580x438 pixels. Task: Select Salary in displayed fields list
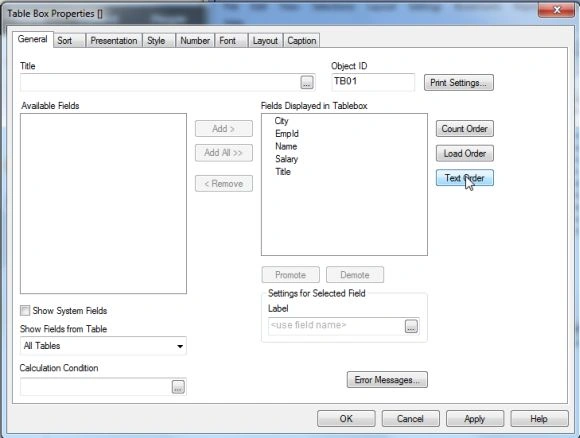(x=286, y=159)
